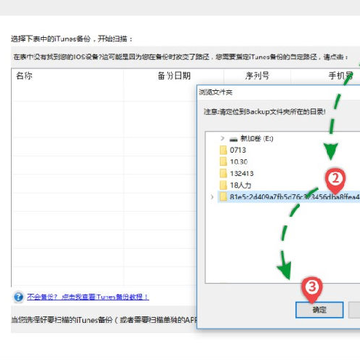Screen dimensions: 360x360
Task: Click the 0713 folder icon
Action: pyautogui.click(x=223, y=150)
